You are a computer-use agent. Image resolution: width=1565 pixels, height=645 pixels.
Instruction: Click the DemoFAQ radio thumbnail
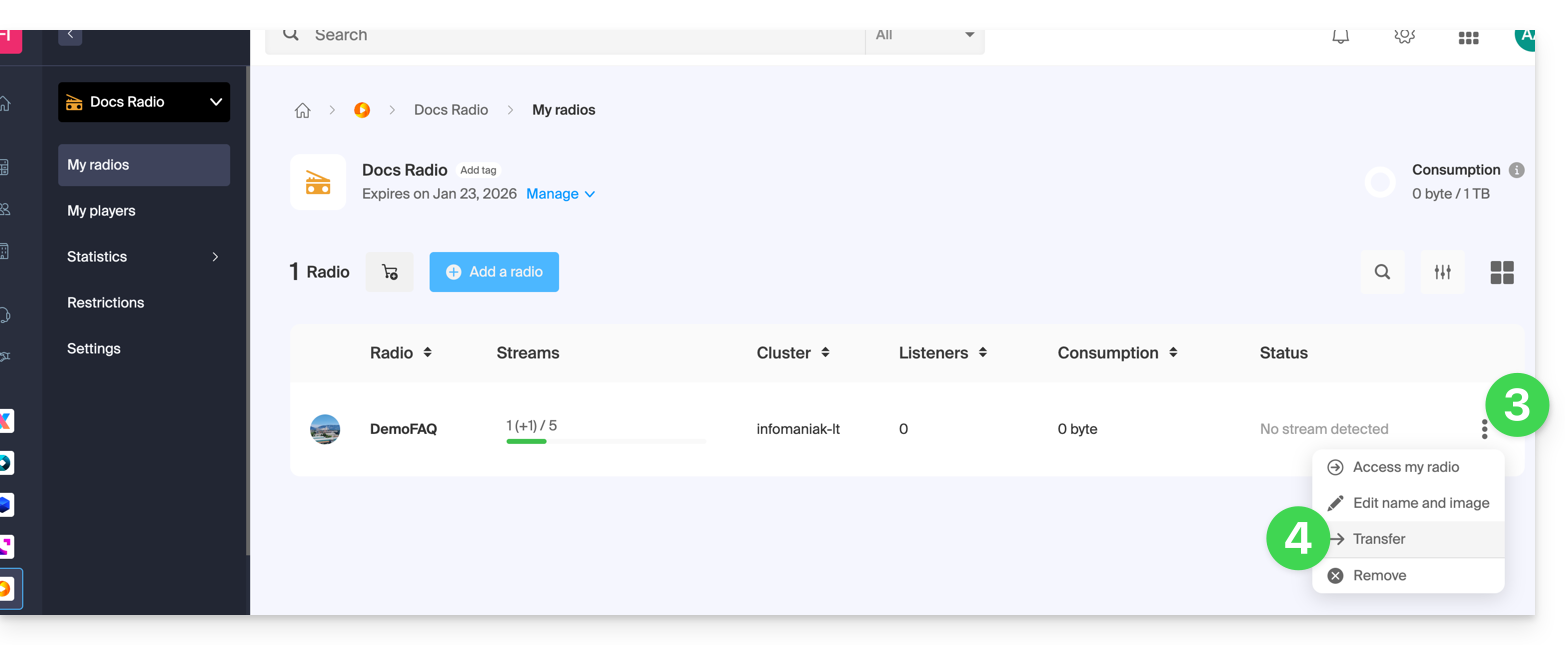coord(325,429)
